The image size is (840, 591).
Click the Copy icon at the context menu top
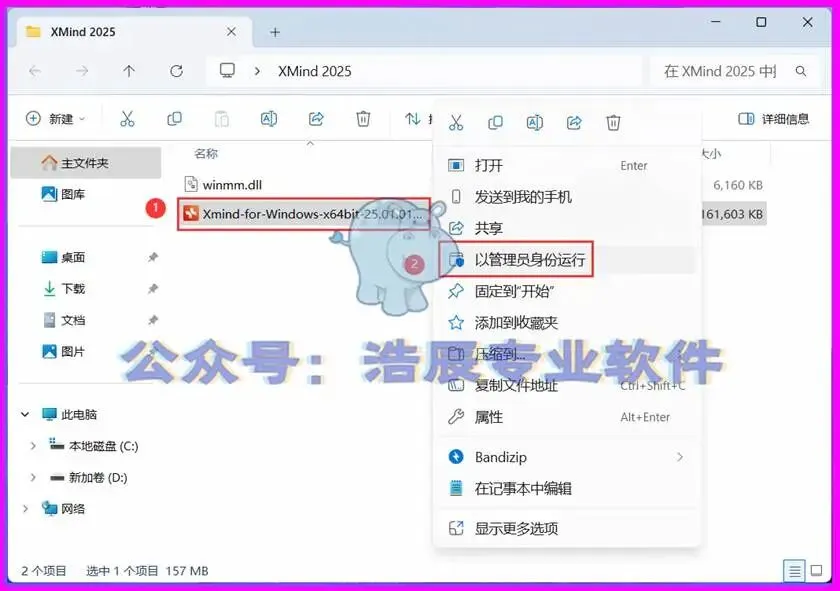[x=495, y=123]
